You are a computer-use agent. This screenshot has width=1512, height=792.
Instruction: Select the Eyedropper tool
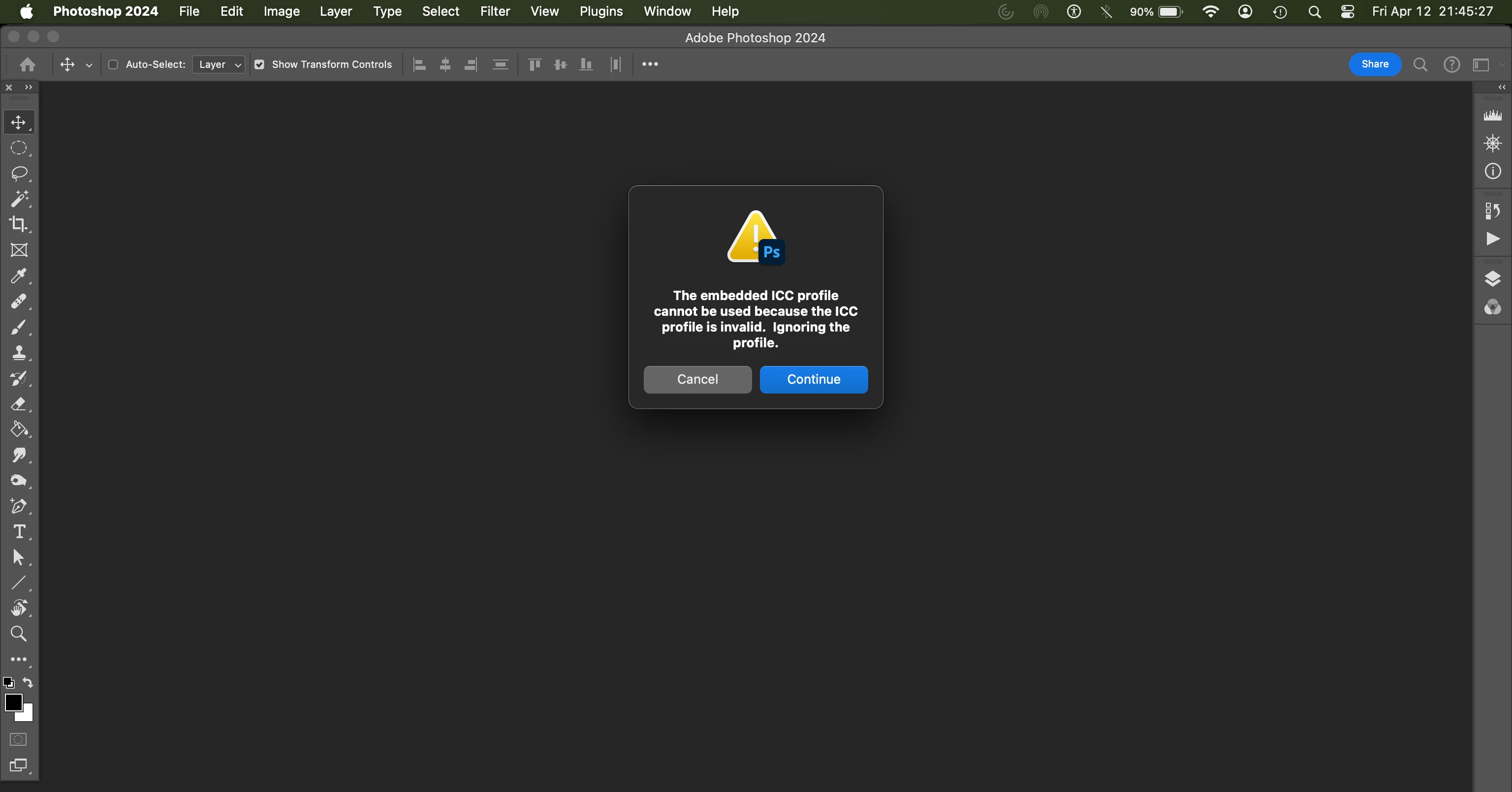coord(19,276)
